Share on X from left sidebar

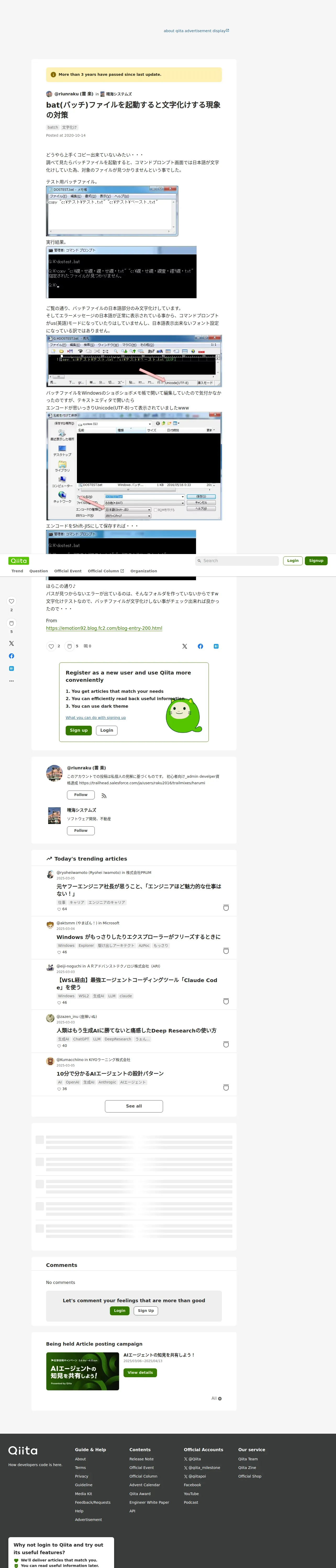coord(12,643)
